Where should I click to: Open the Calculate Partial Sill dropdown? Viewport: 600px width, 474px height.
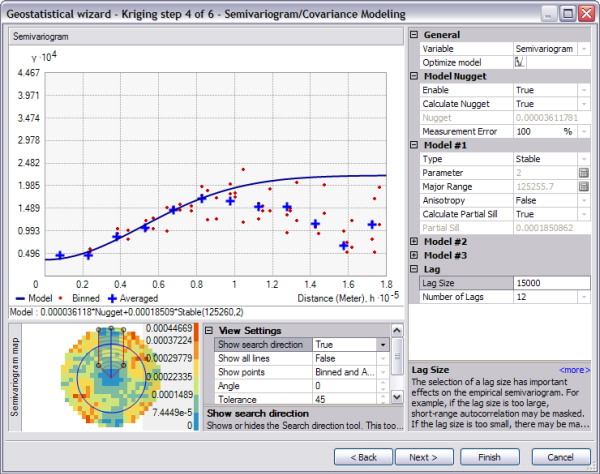584,214
